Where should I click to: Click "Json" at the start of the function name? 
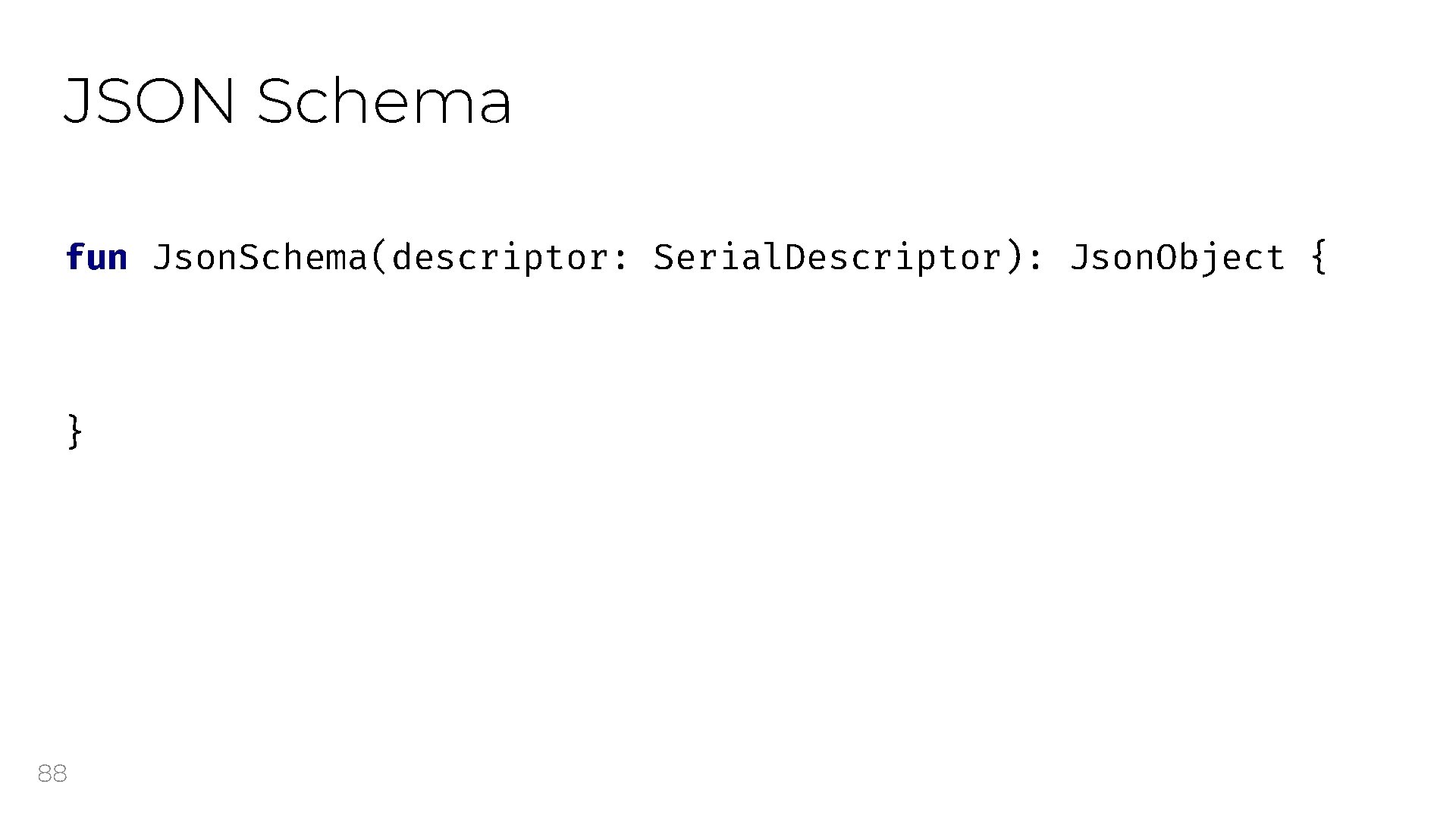tap(194, 258)
